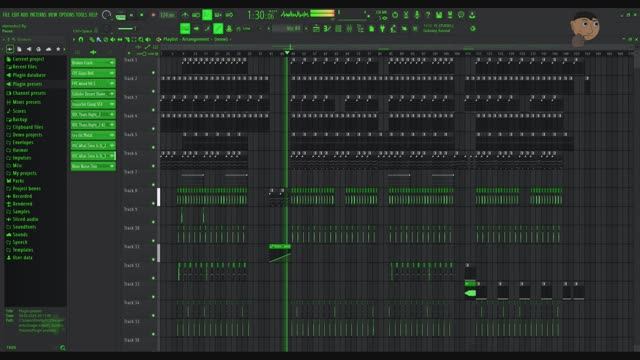Click the circular arrow icon beside the hint text
This screenshot has height=360, width=640.
click(473, 29)
